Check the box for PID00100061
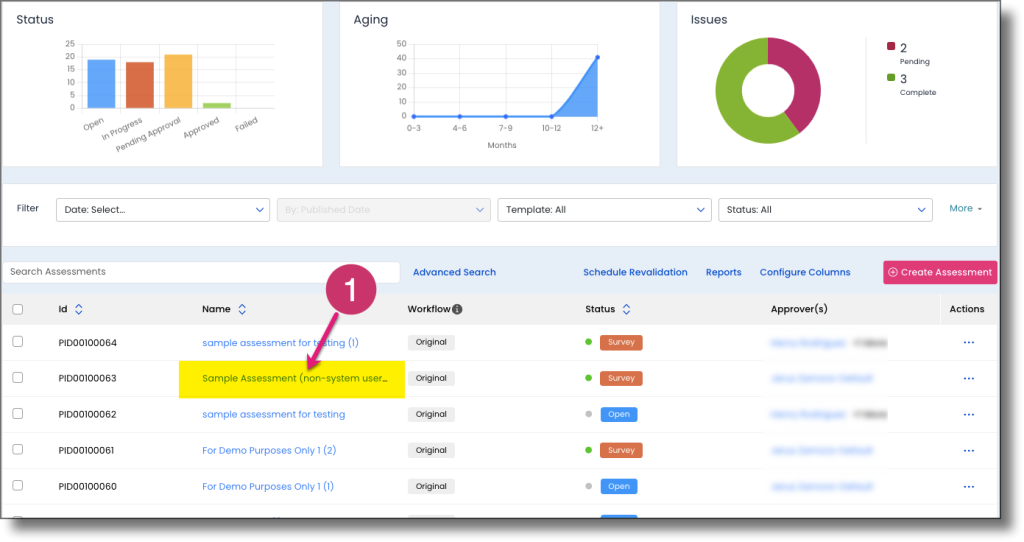Image resolution: width=1024 pixels, height=542 pixels. [18, 449]
